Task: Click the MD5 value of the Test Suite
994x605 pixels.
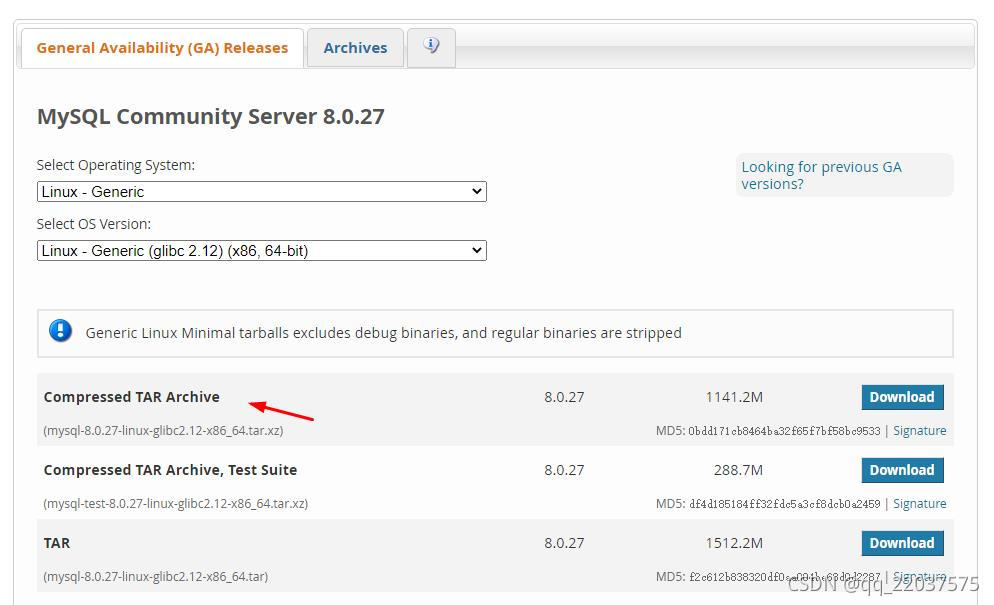Action: coord(785,504)
